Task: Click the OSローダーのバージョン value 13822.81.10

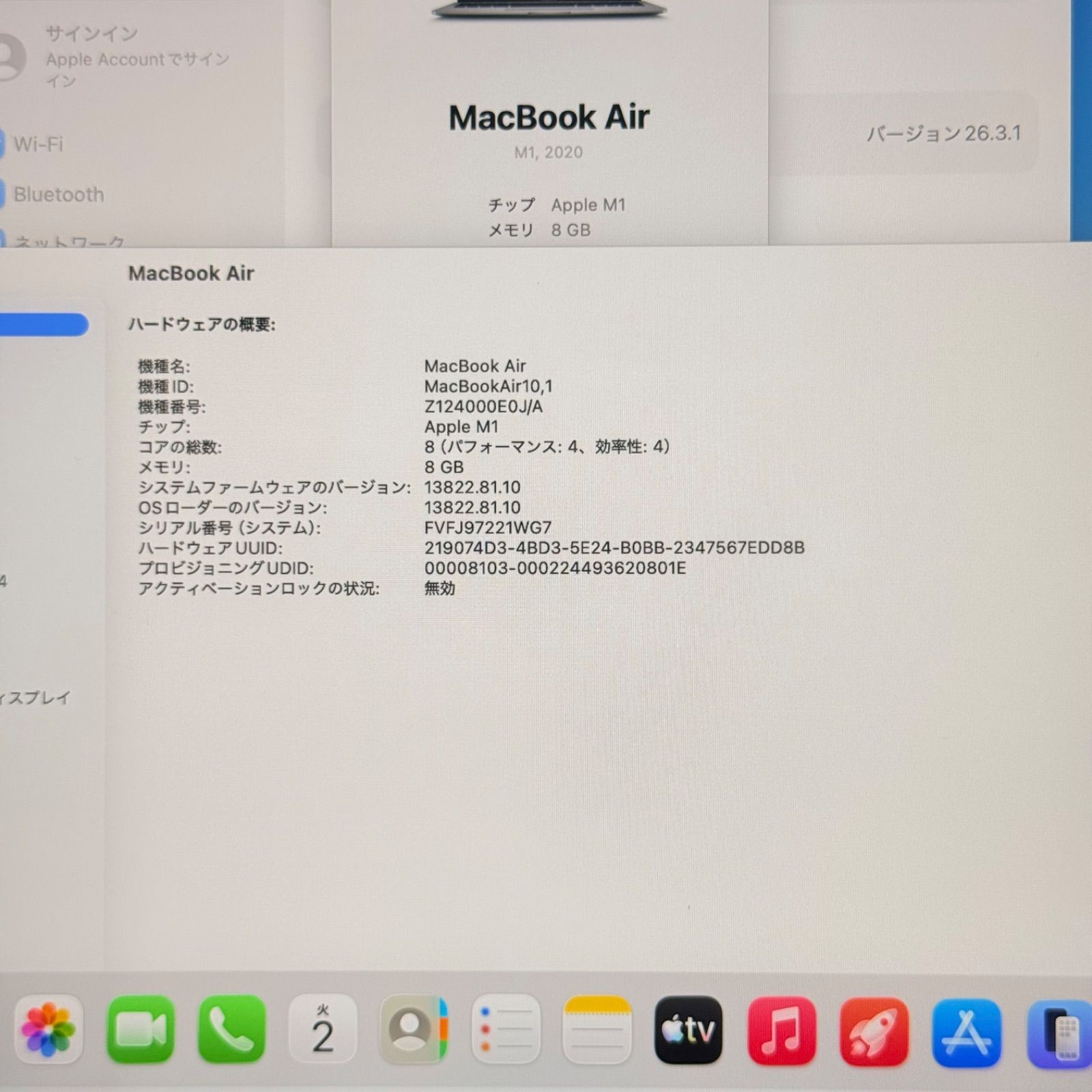Action: click(x=472, y=507)
